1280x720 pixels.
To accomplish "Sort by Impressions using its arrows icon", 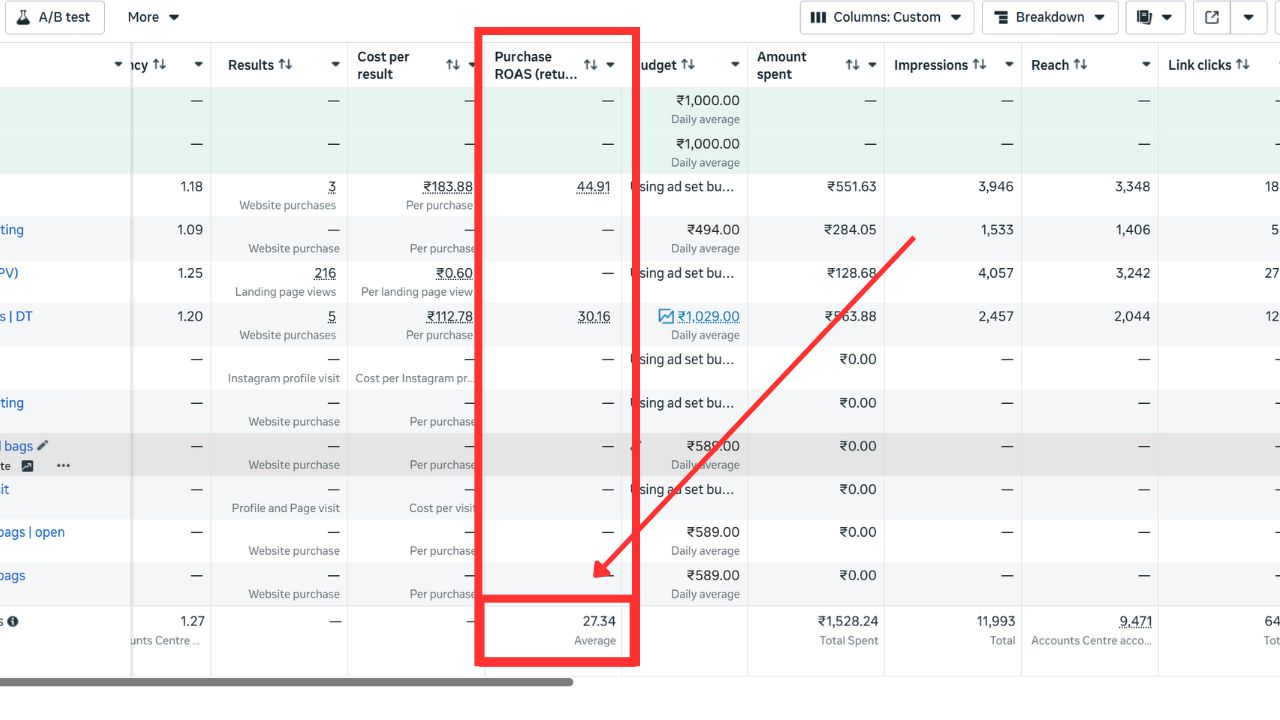I will click(979, 64).
